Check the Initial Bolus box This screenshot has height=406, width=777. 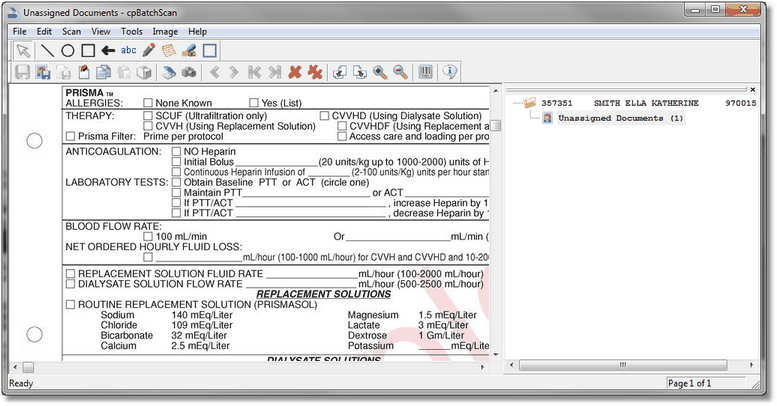(176, 162)
